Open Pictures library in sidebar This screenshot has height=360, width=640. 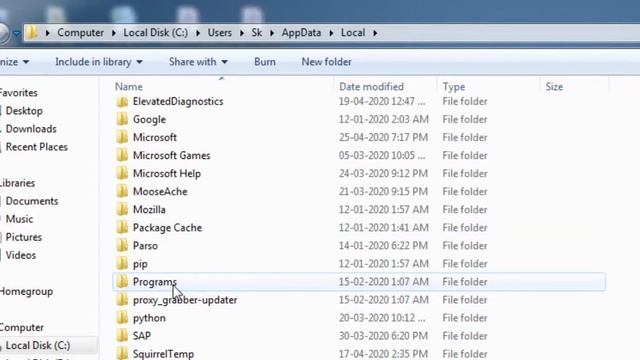[24, 237]
